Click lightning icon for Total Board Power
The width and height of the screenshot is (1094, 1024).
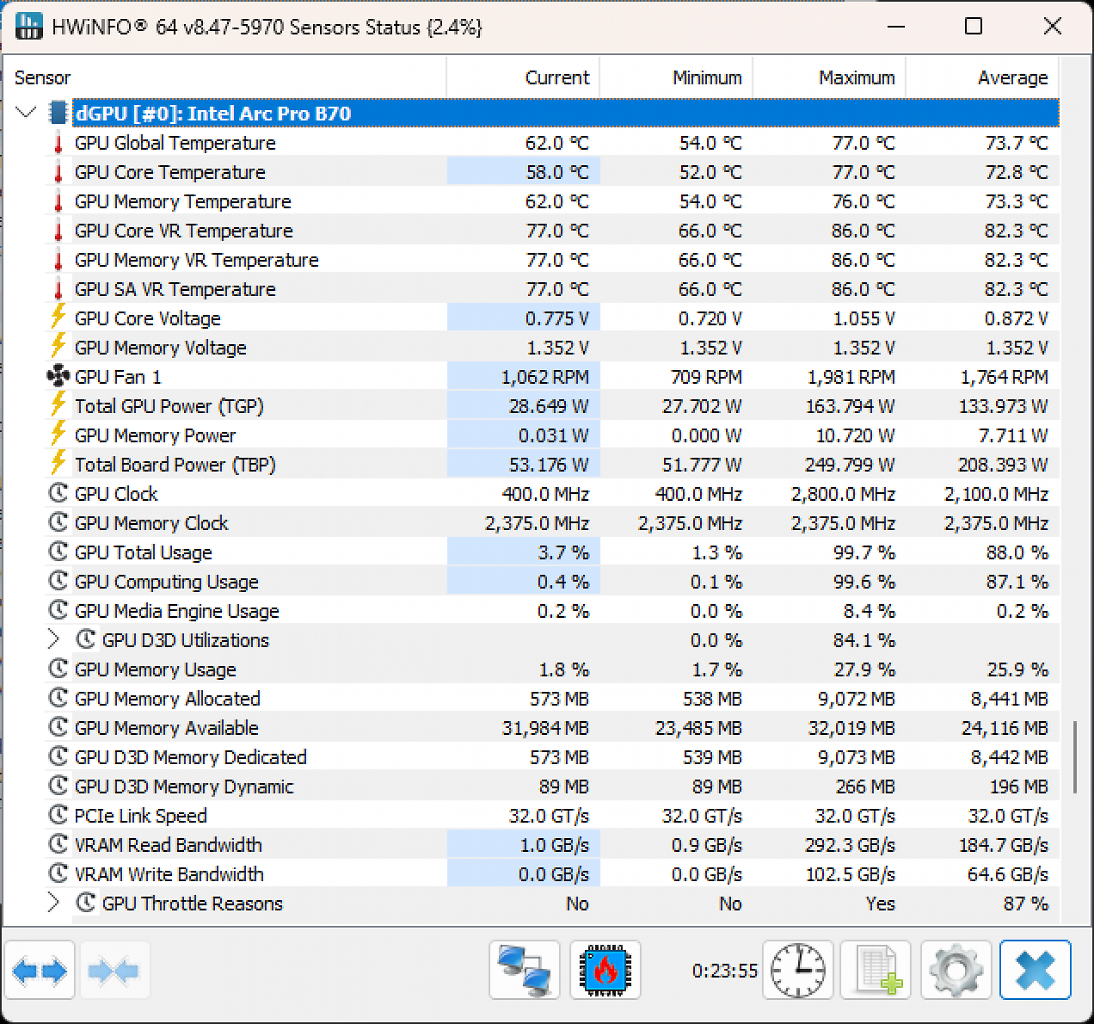click(58, 464)
